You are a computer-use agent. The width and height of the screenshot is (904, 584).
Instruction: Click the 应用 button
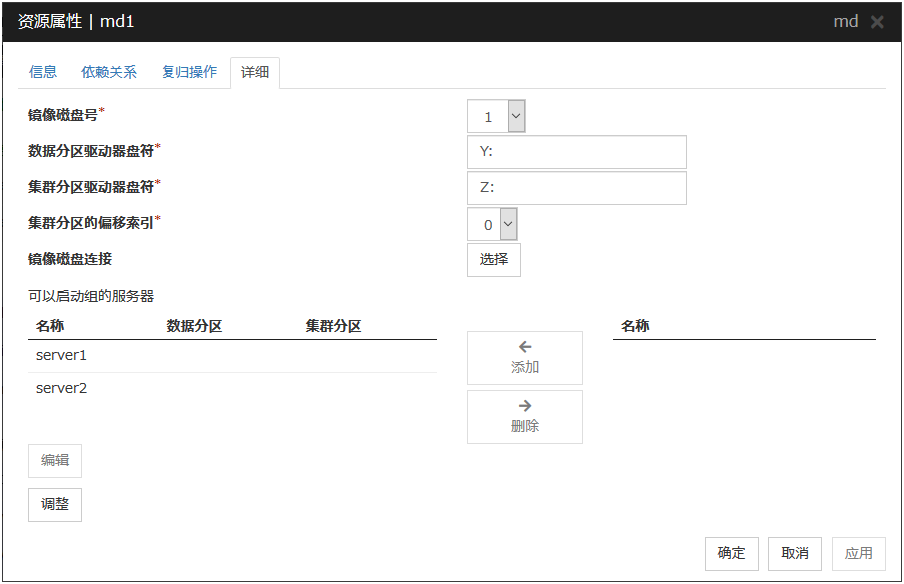click(x=858, y=554)
